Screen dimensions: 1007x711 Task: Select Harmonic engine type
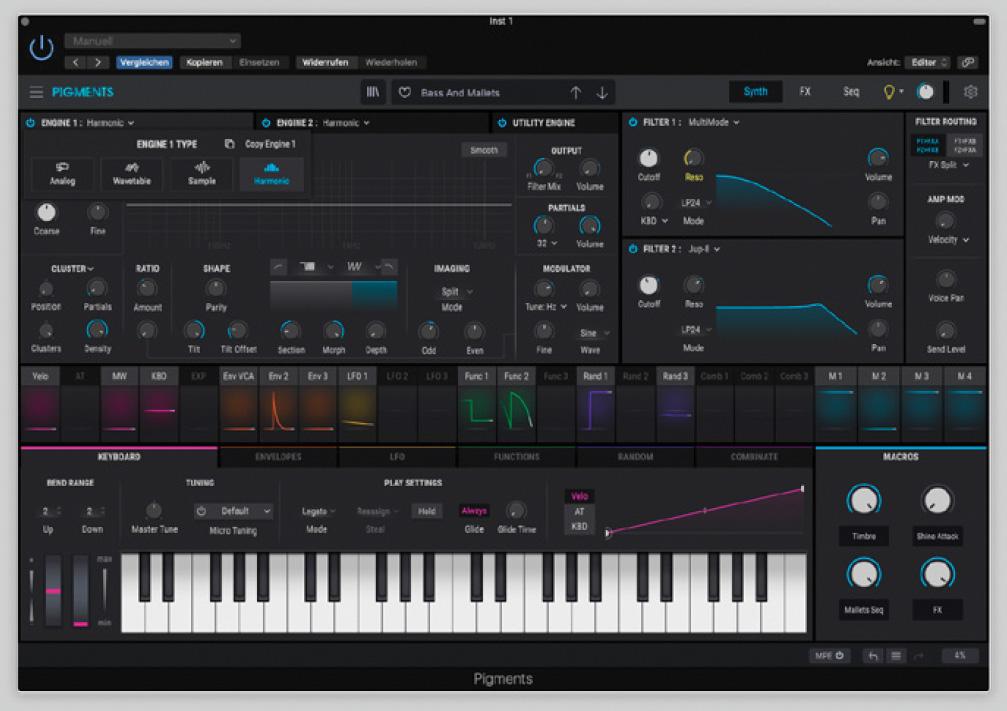pos(271,174)
